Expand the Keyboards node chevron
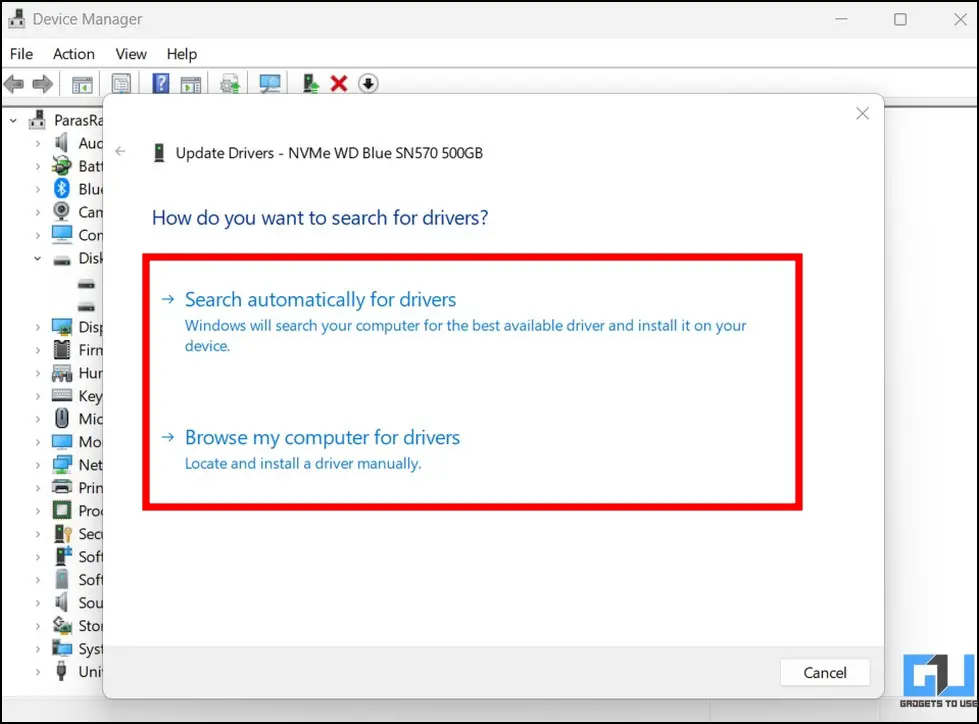 (x=37, y=396)
